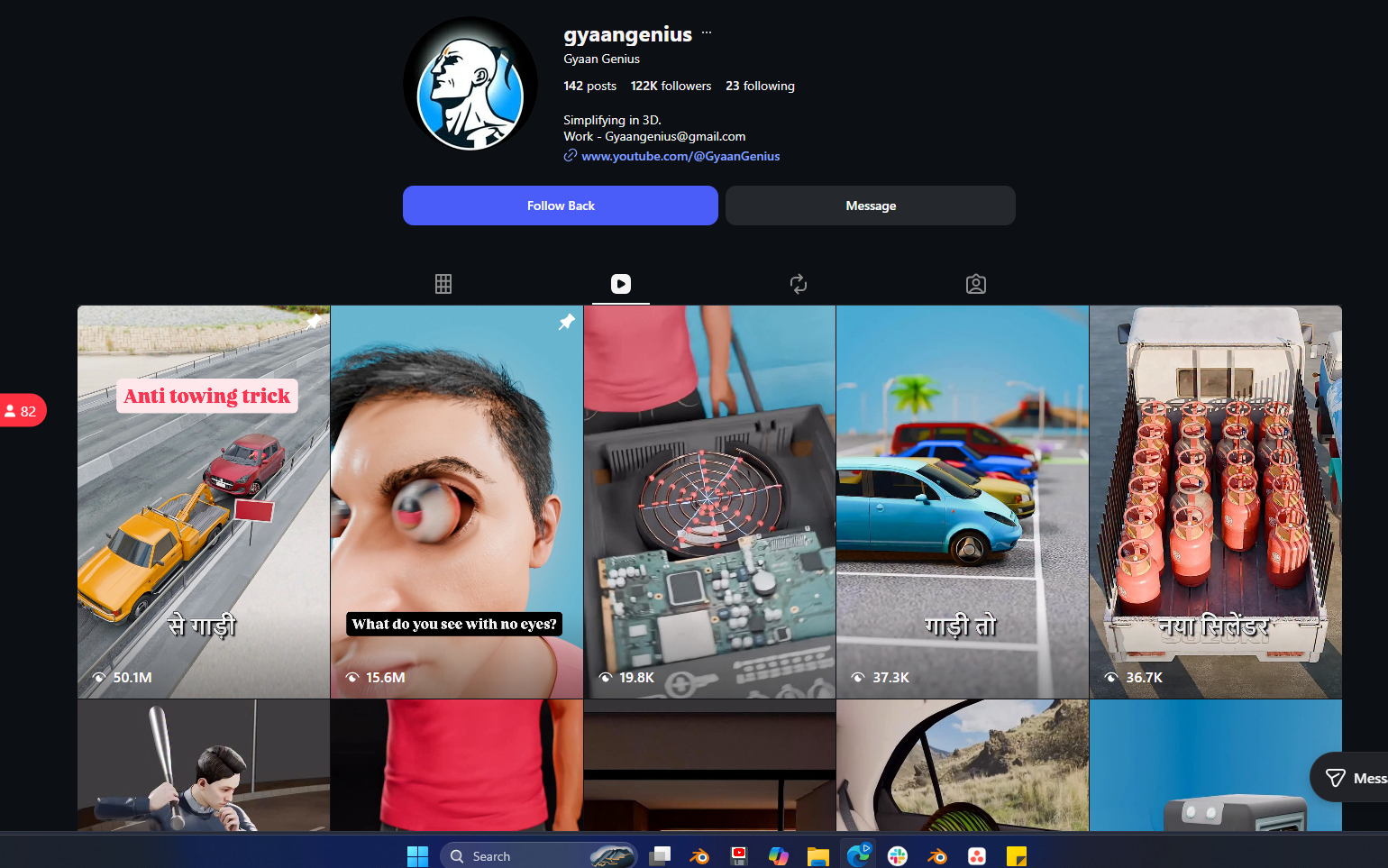
Task: Click the pin icon on the eye reel
Action: pos(566,322)
